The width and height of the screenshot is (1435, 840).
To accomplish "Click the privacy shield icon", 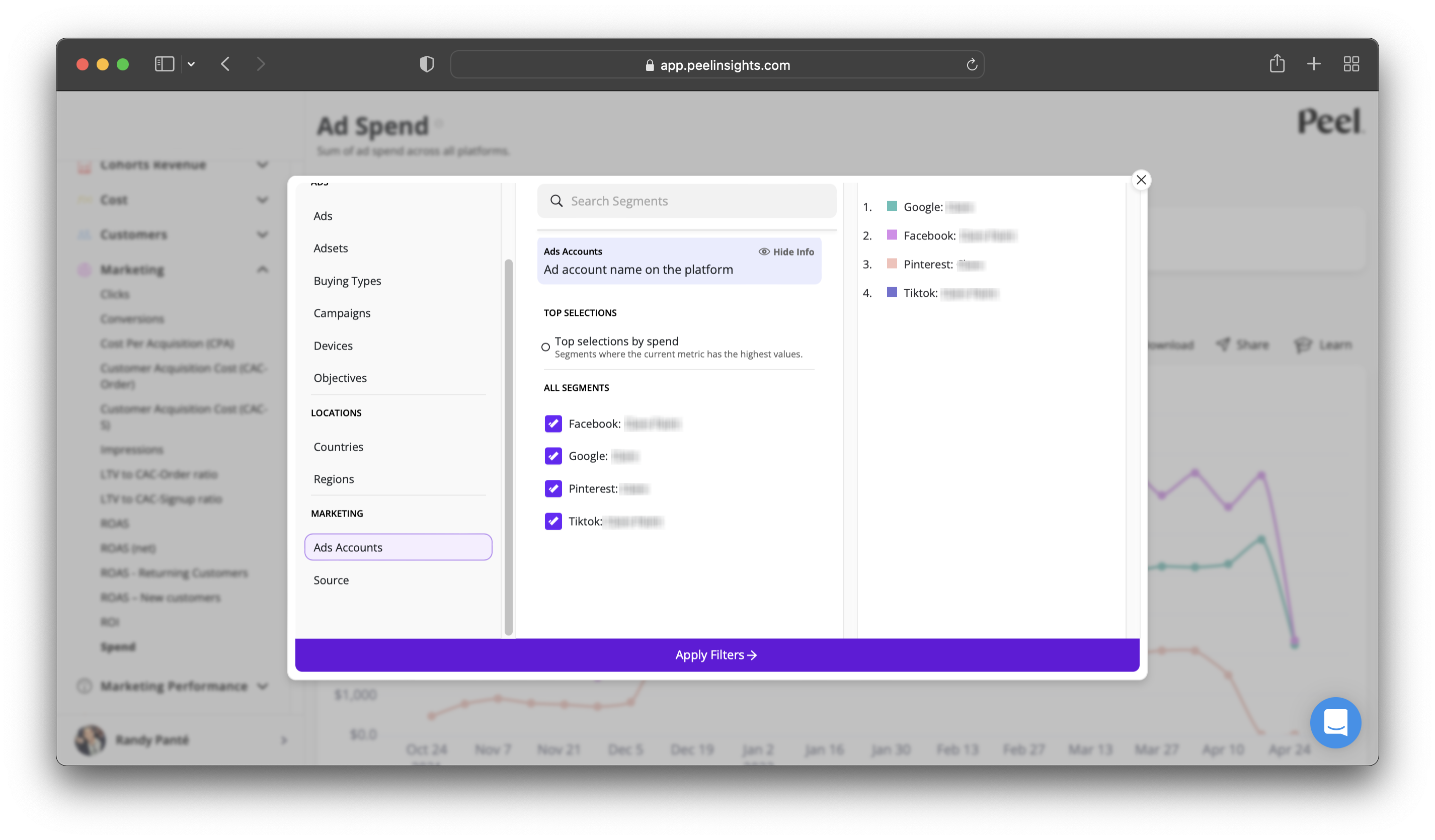I will tap(427, 64).
